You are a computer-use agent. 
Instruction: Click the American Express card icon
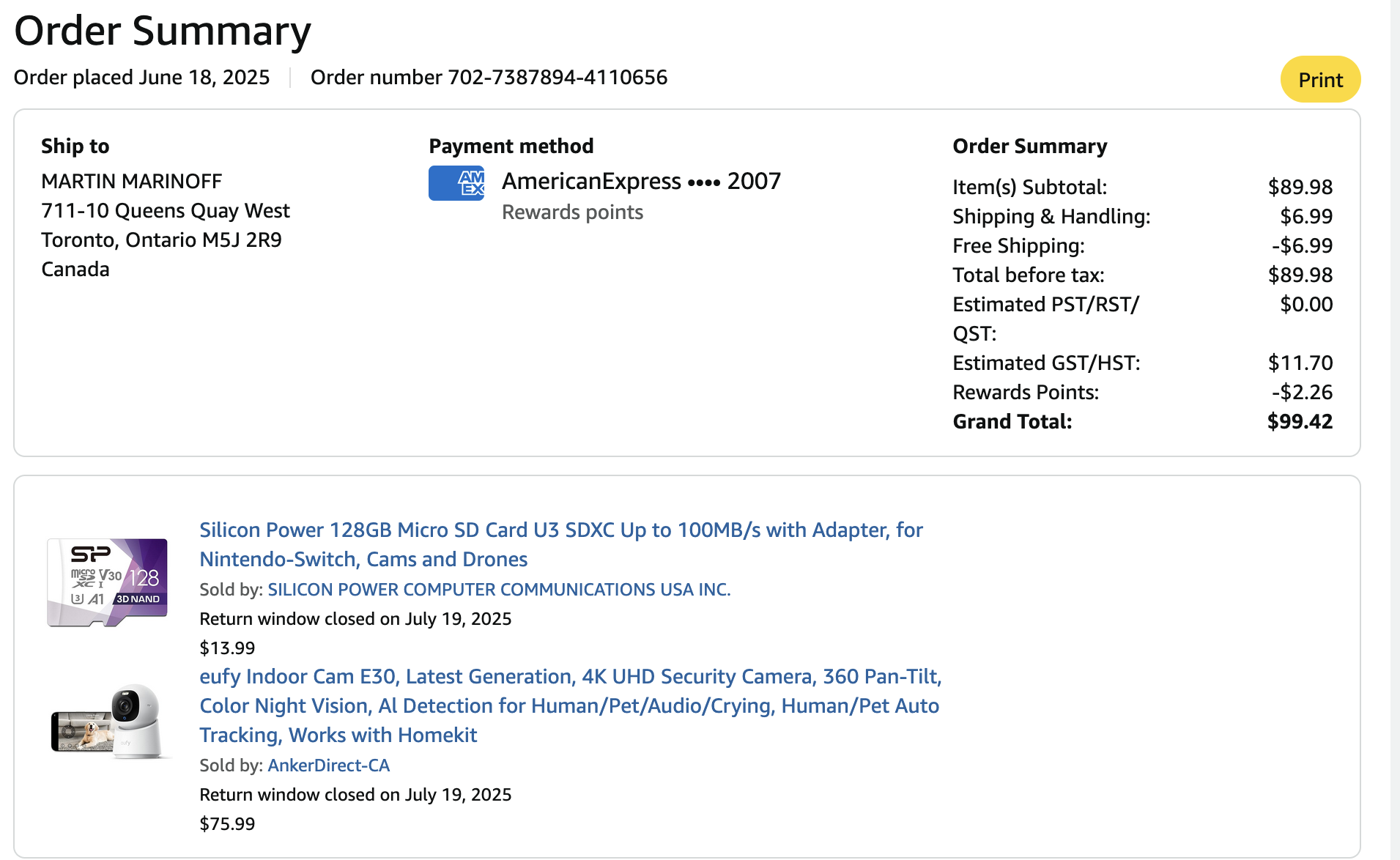(456, 183)
